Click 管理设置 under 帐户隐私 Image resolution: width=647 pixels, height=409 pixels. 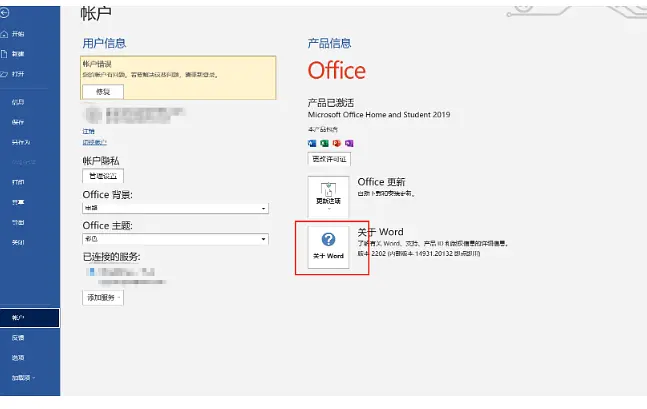pyautogui.click(x=103, y=176)
